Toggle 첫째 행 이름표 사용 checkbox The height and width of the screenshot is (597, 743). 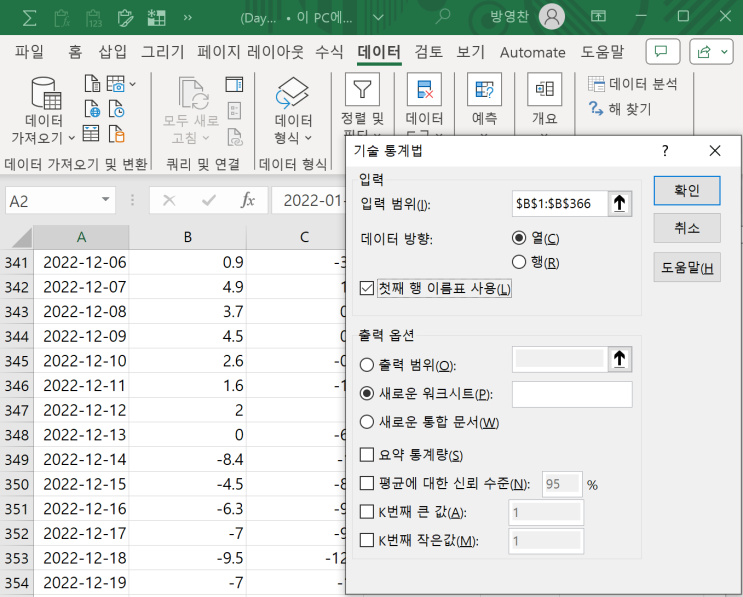[367, 289]
